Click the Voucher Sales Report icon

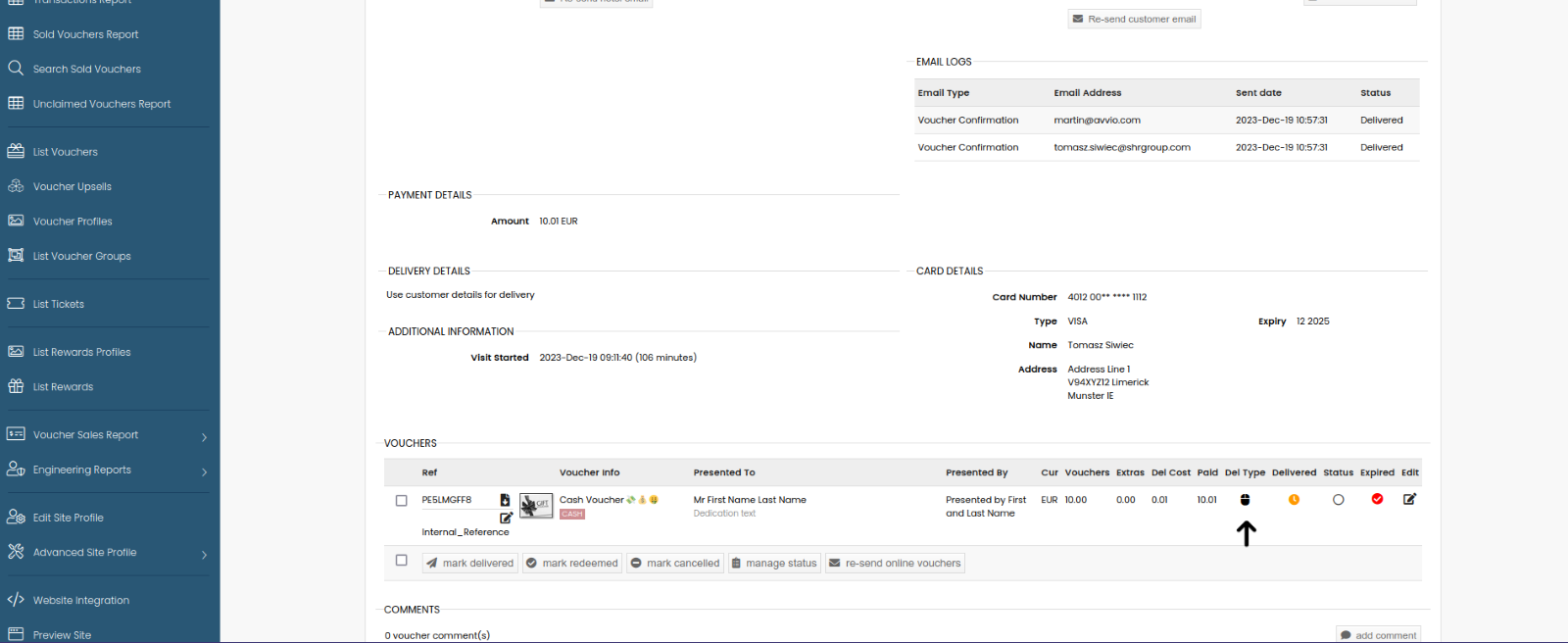[x=16, y=434]
